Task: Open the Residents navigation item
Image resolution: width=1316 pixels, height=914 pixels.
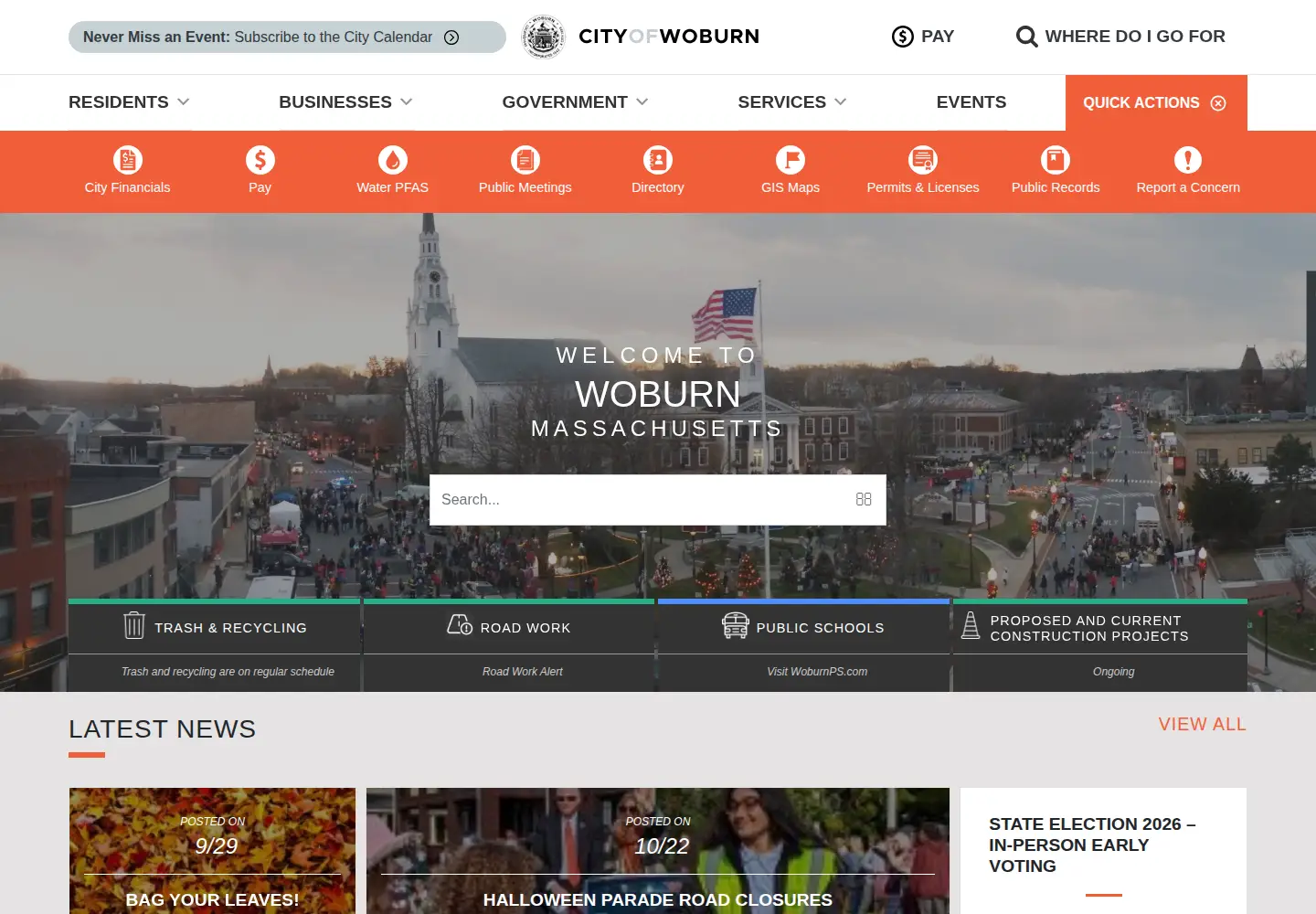Action: 119,102
